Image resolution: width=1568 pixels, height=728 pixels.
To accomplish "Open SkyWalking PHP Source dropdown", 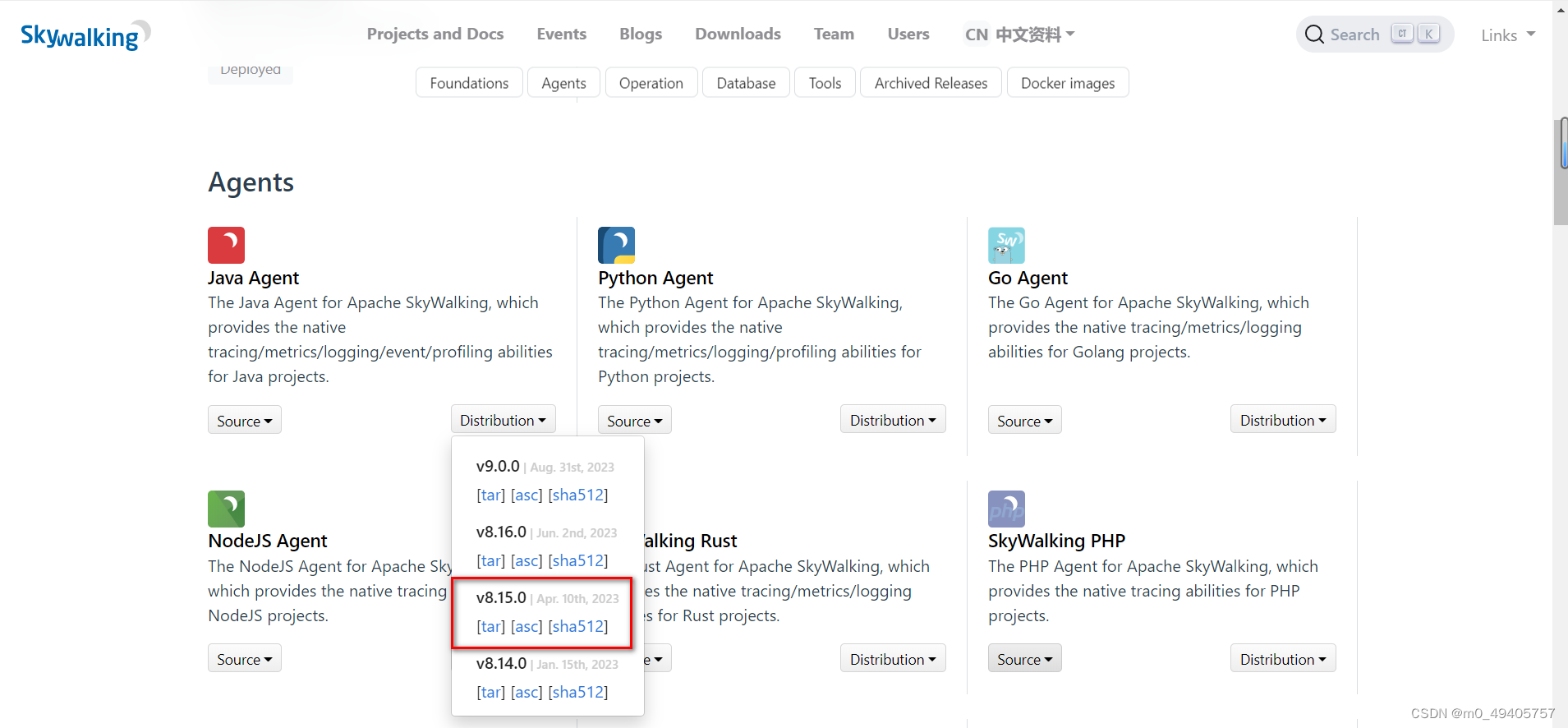I will [1025, 659].
